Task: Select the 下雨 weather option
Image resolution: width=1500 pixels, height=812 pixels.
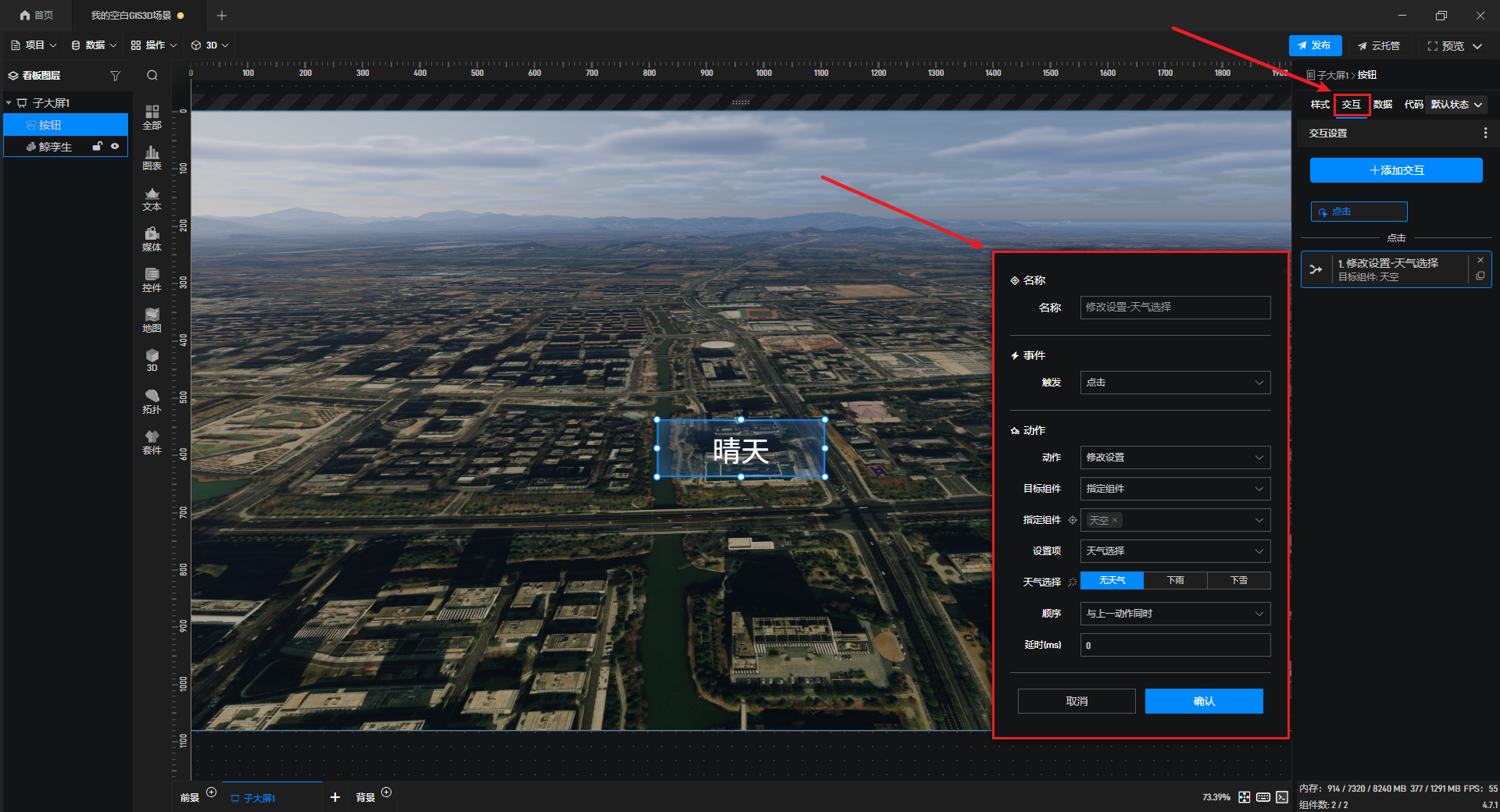Action: click(1175, 581)
